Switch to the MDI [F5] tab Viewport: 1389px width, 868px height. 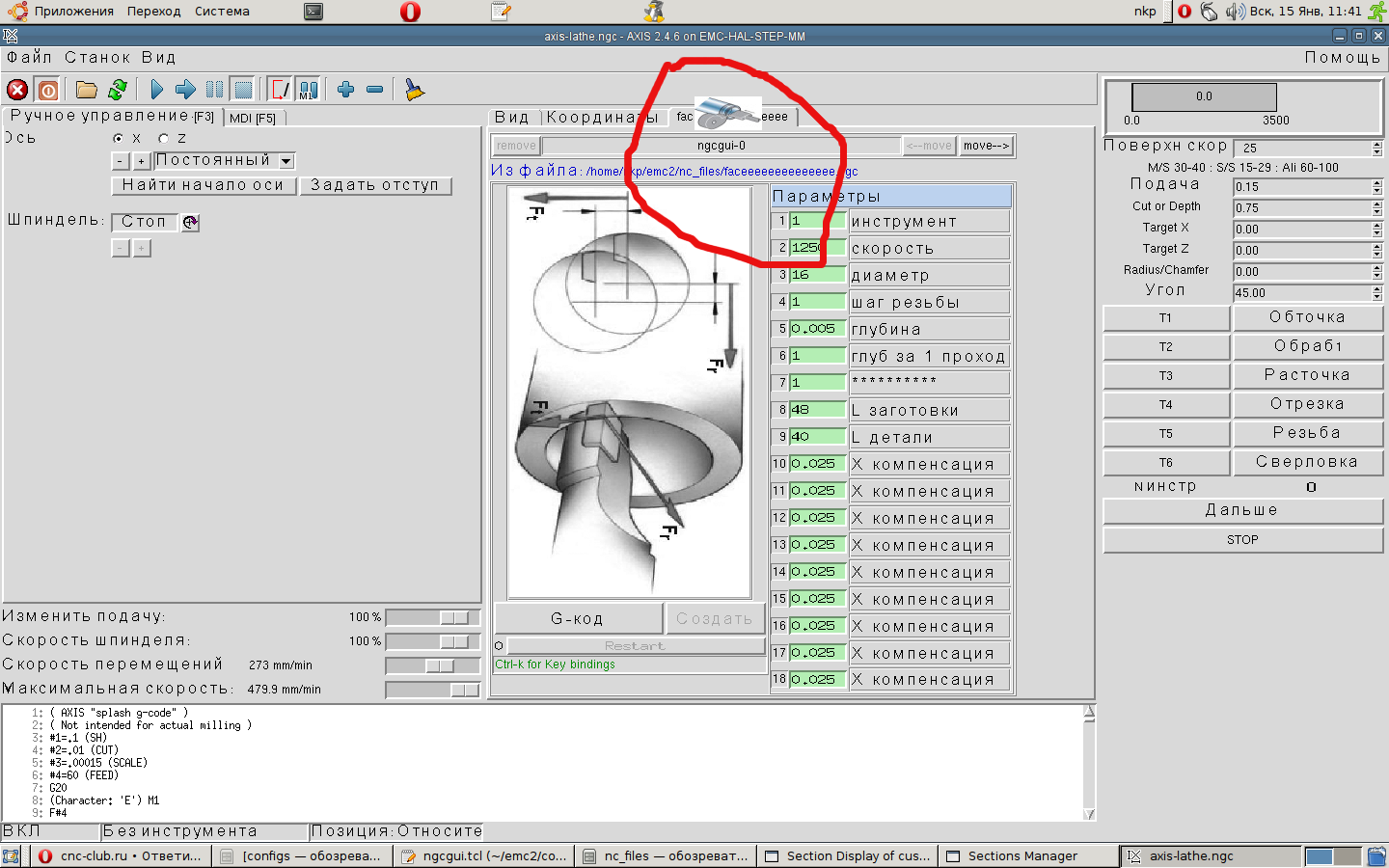tap(253, 118)
